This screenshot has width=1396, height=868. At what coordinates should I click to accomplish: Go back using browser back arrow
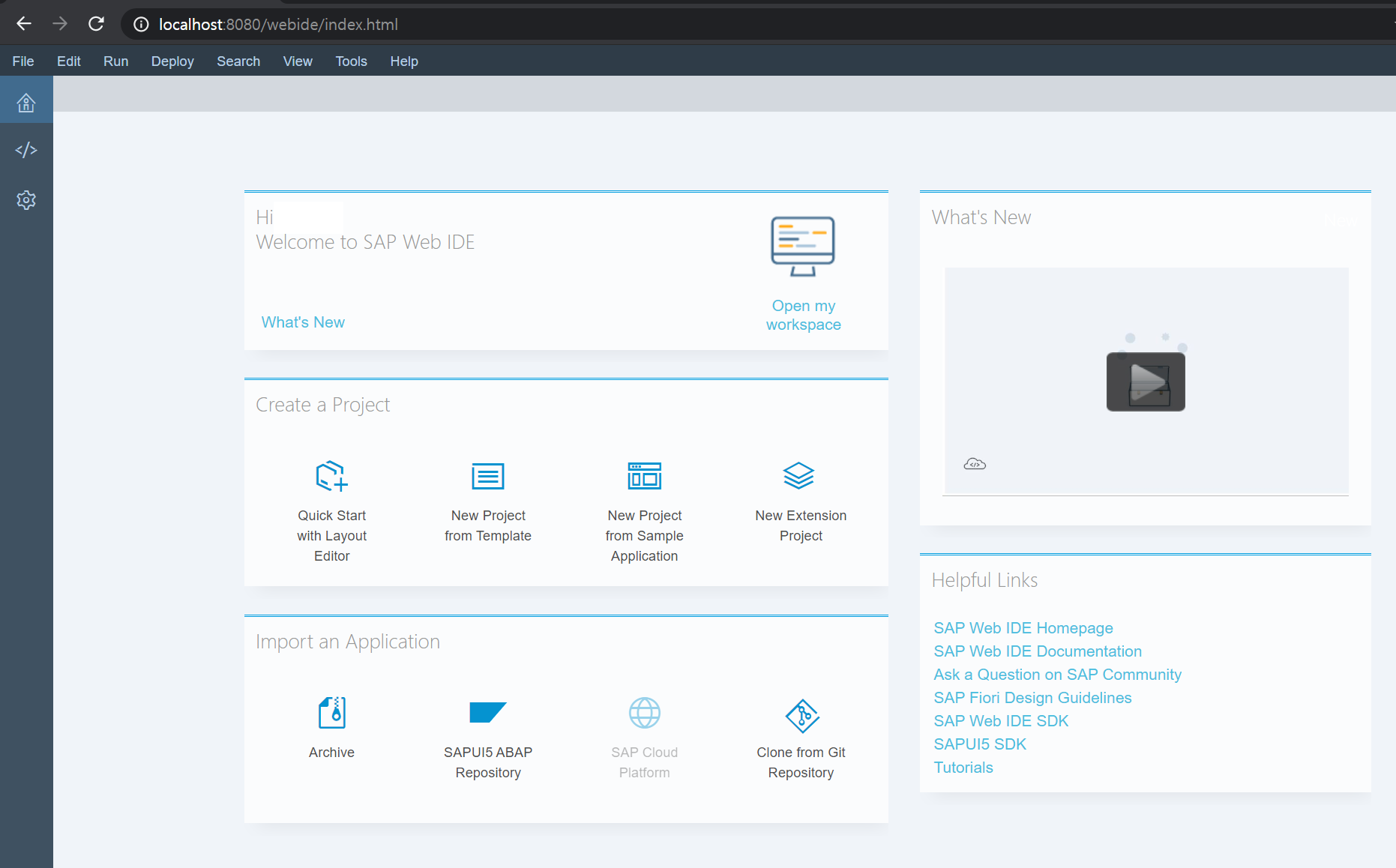(24, 24)
